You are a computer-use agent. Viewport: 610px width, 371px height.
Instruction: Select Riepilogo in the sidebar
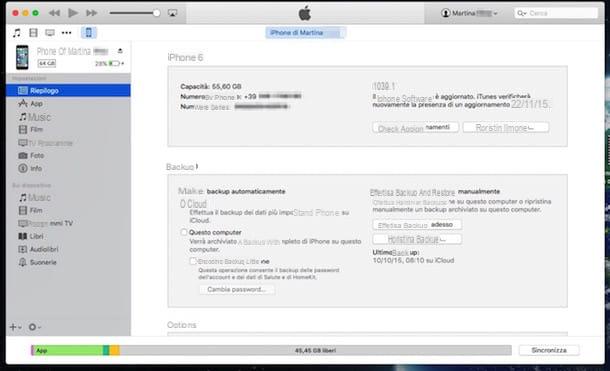tap(68, 90)
